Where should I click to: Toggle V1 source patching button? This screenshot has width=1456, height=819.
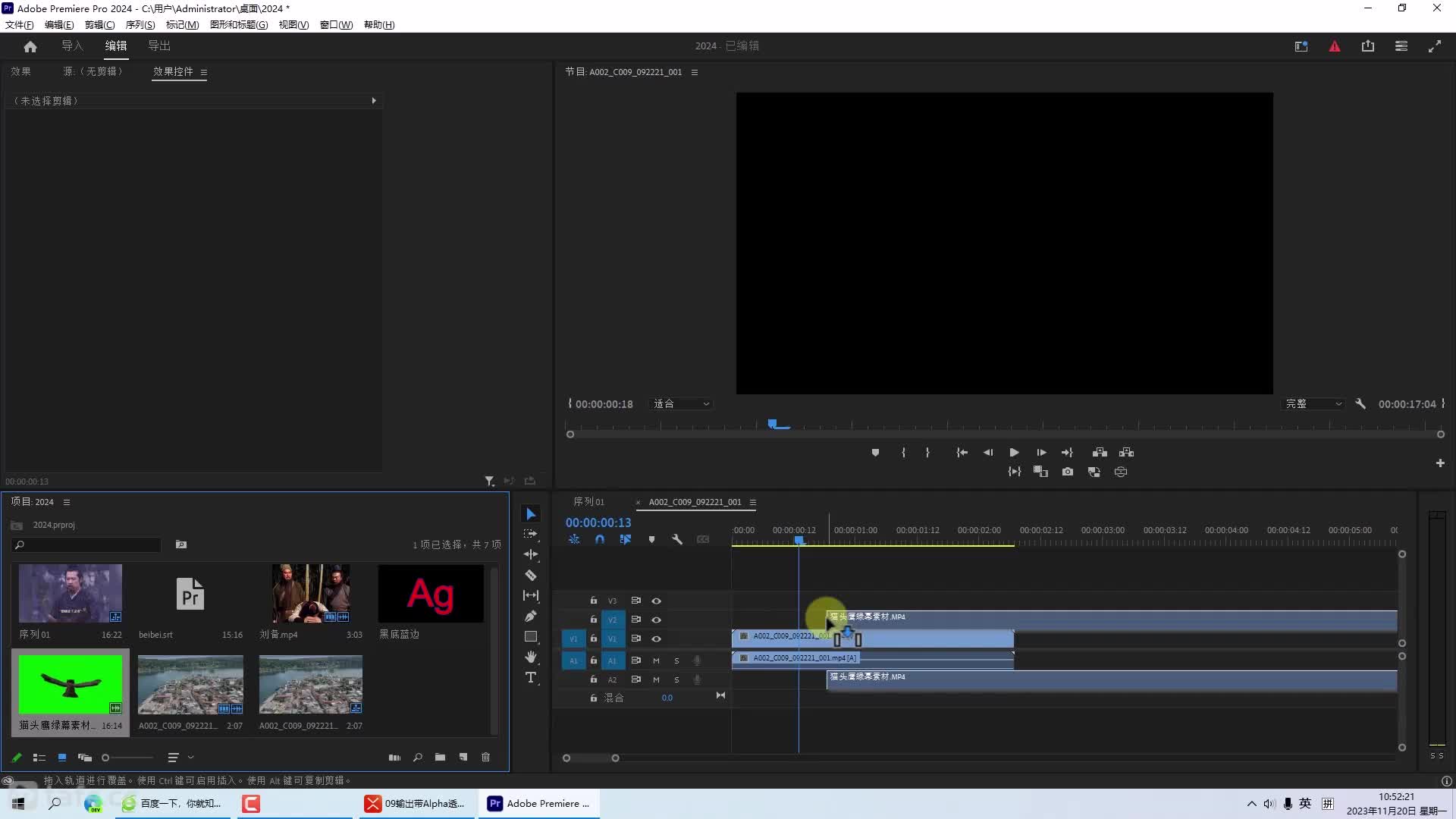573,639
